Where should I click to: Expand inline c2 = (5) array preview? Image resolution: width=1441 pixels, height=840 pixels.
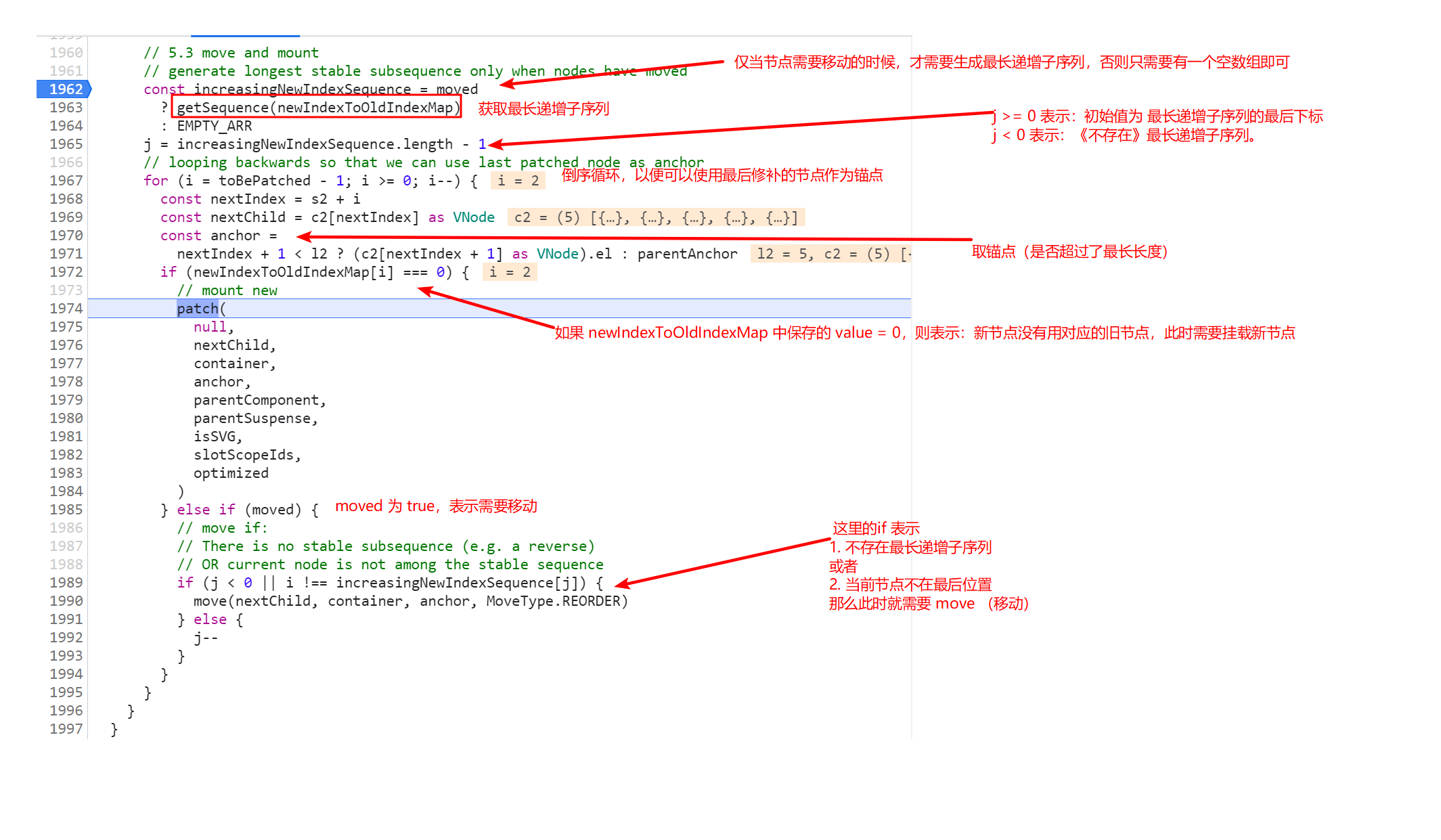(655, 217)
